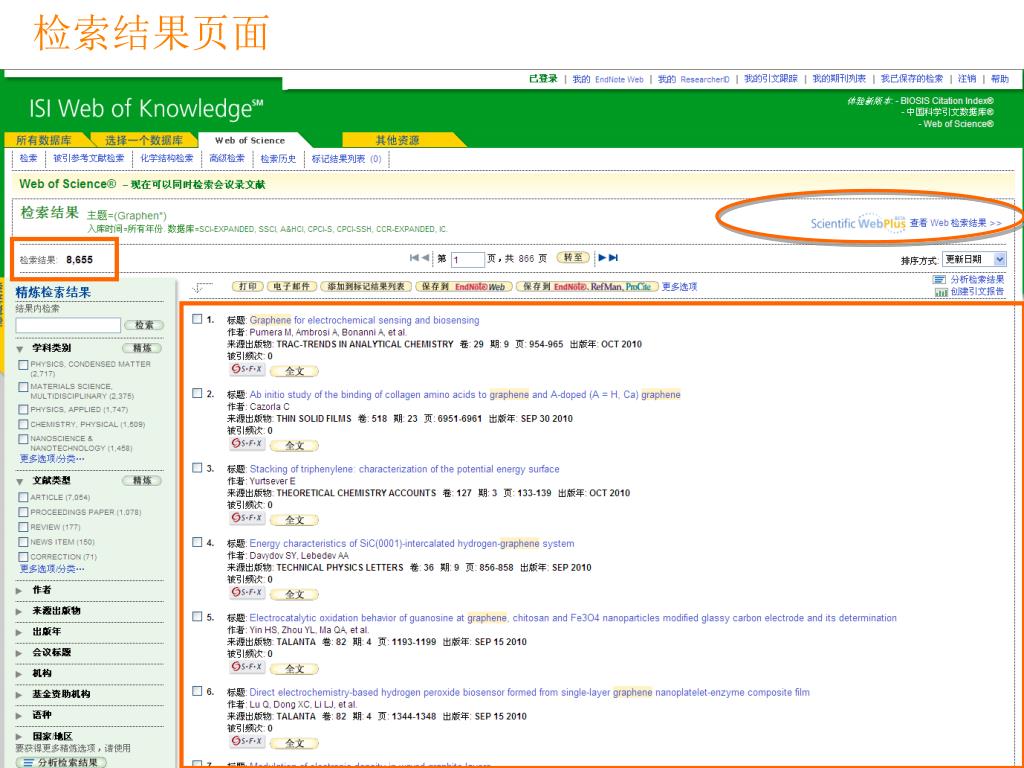Switch to the 所有数据库 tab
Viewport: 1024px width, 768px height.
tap(44, 140)
